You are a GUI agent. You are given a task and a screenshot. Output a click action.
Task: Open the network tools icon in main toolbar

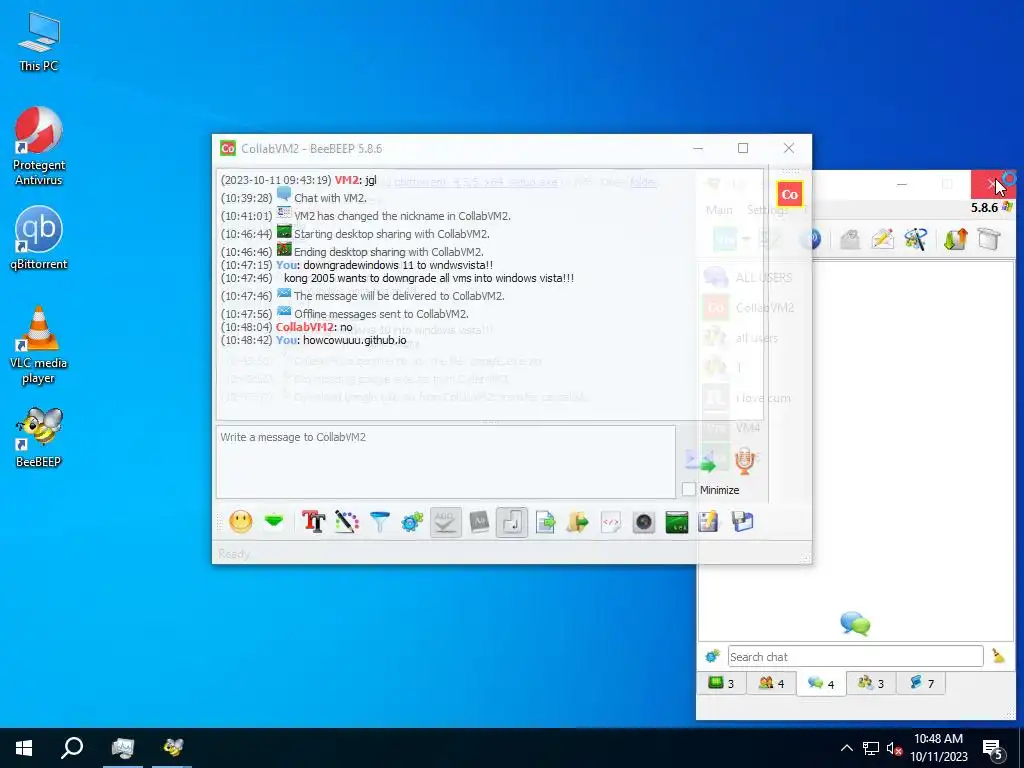(916, 240)
